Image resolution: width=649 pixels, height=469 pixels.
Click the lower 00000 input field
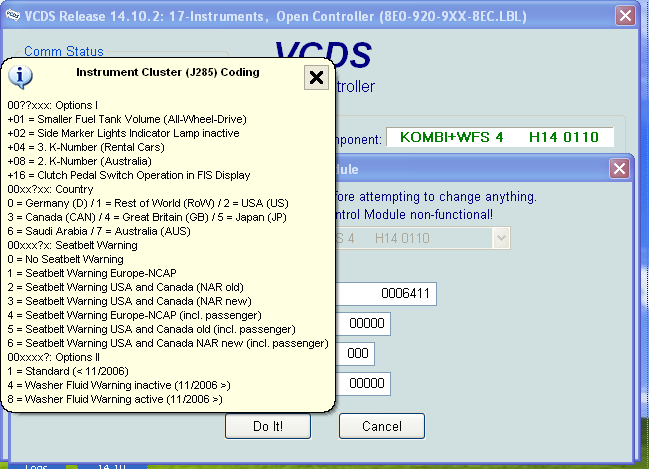click(363, 383)
